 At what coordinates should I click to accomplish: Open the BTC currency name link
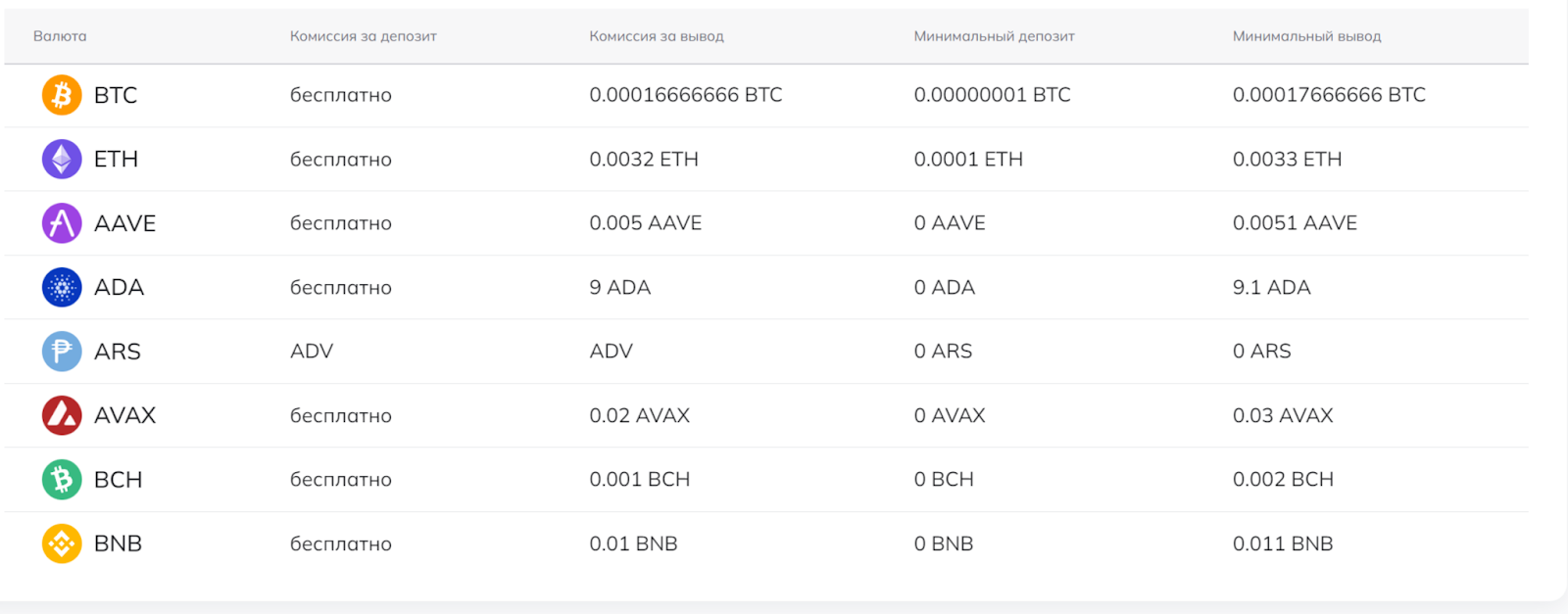116,95
